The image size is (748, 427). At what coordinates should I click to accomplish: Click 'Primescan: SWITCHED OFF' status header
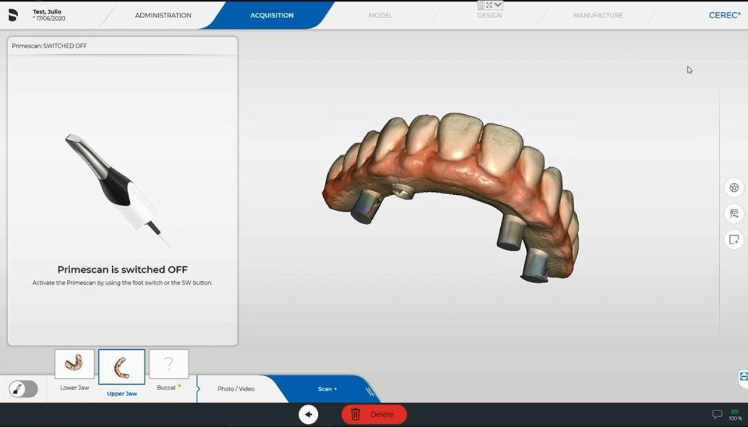(x=49, y=46)
